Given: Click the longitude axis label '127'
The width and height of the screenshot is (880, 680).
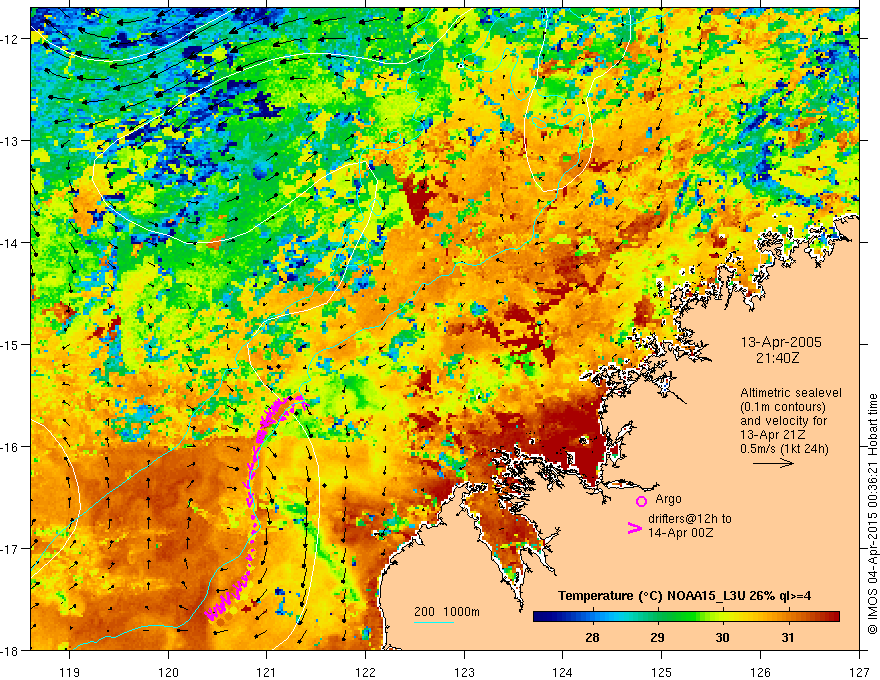Looking at the screenshot, I should 859,672.
